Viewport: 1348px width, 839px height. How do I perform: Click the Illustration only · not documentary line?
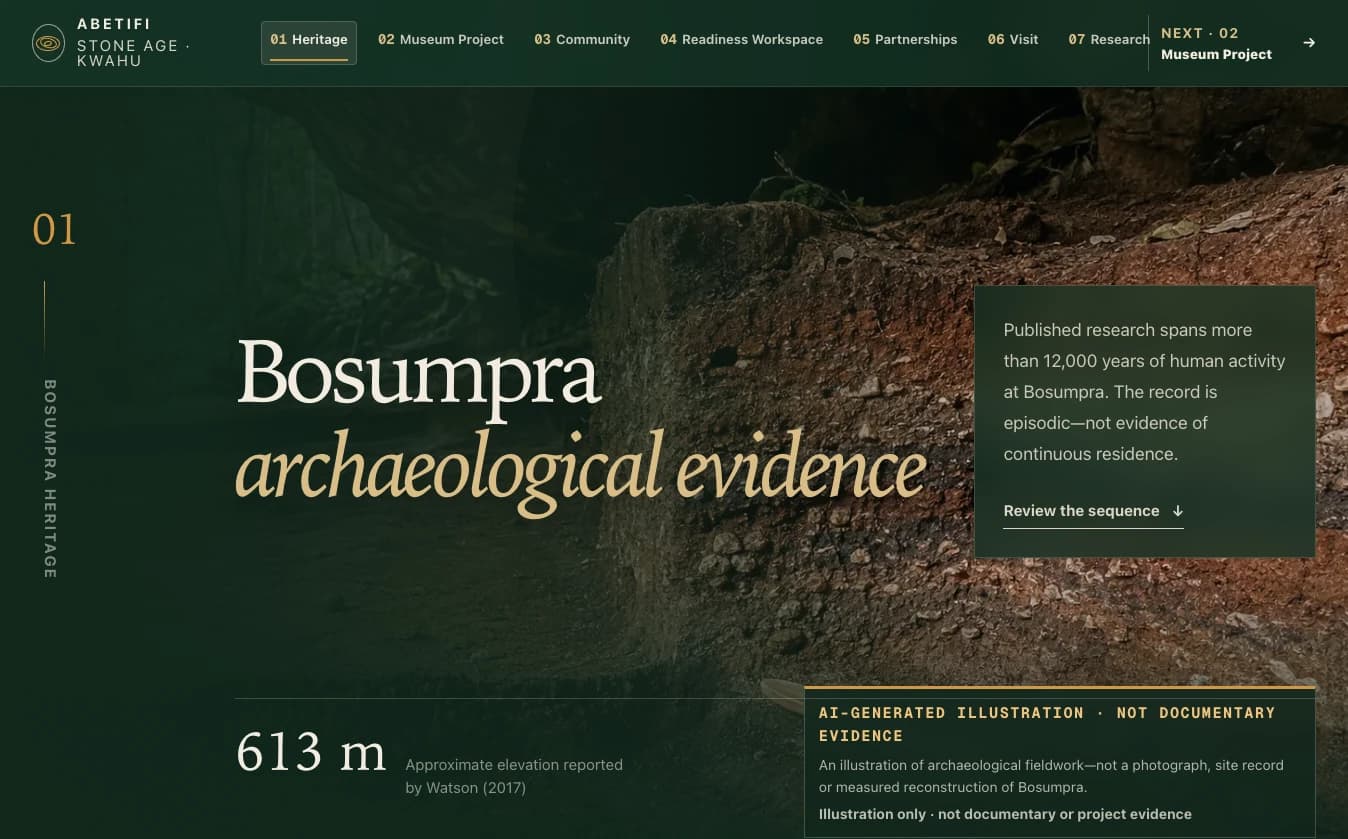pos(1005,814)
